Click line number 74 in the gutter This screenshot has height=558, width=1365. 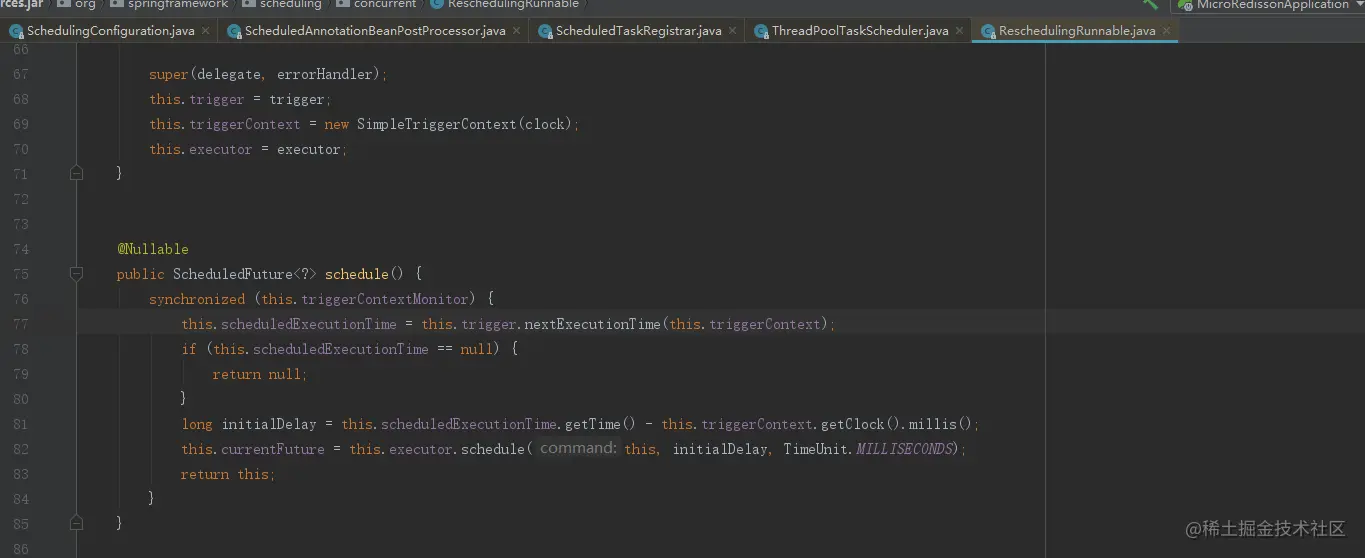[21, 249]
